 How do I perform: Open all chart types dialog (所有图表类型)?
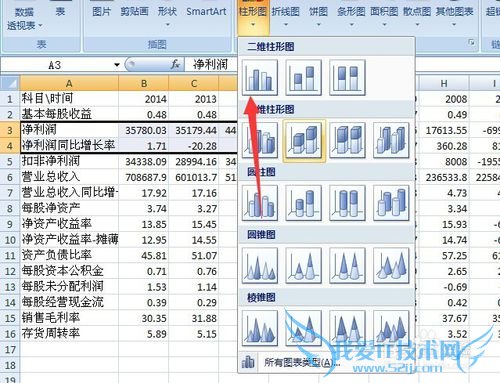327,362
